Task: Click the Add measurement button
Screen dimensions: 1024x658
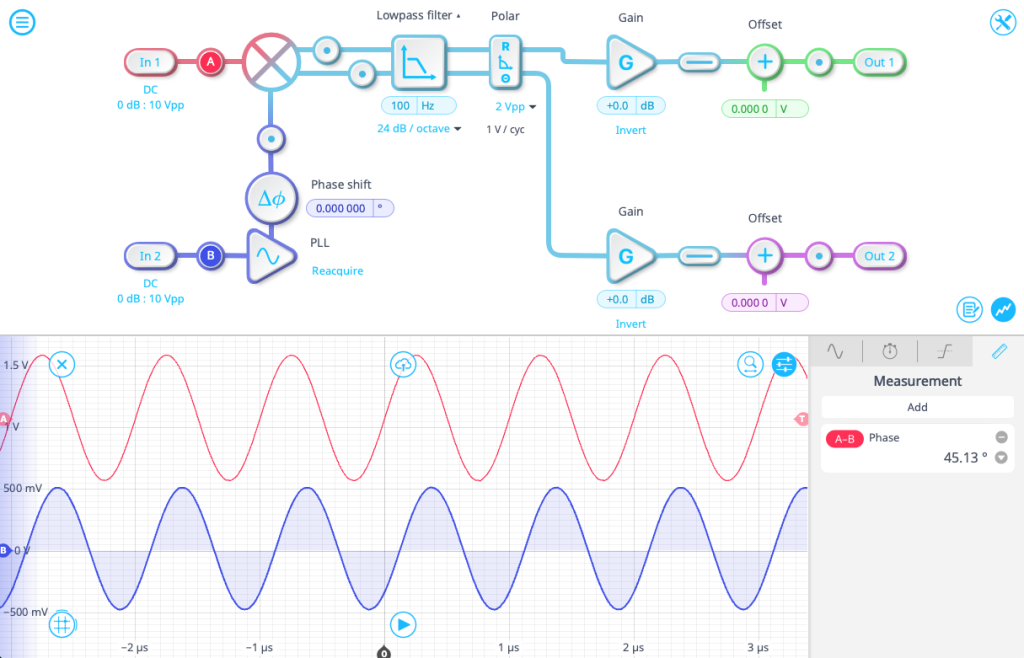Action: pyautogui.click(x=918, y=407)
